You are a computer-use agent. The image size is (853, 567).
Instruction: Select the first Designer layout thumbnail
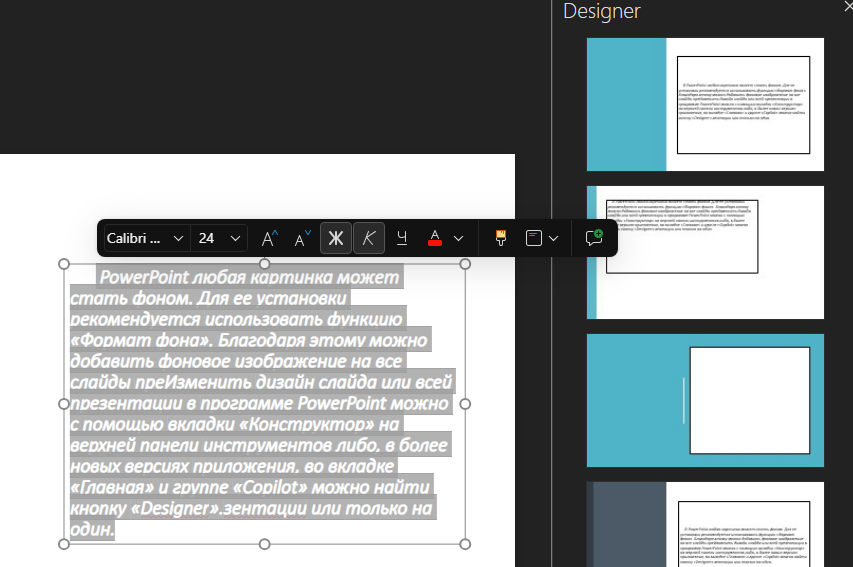705,104
